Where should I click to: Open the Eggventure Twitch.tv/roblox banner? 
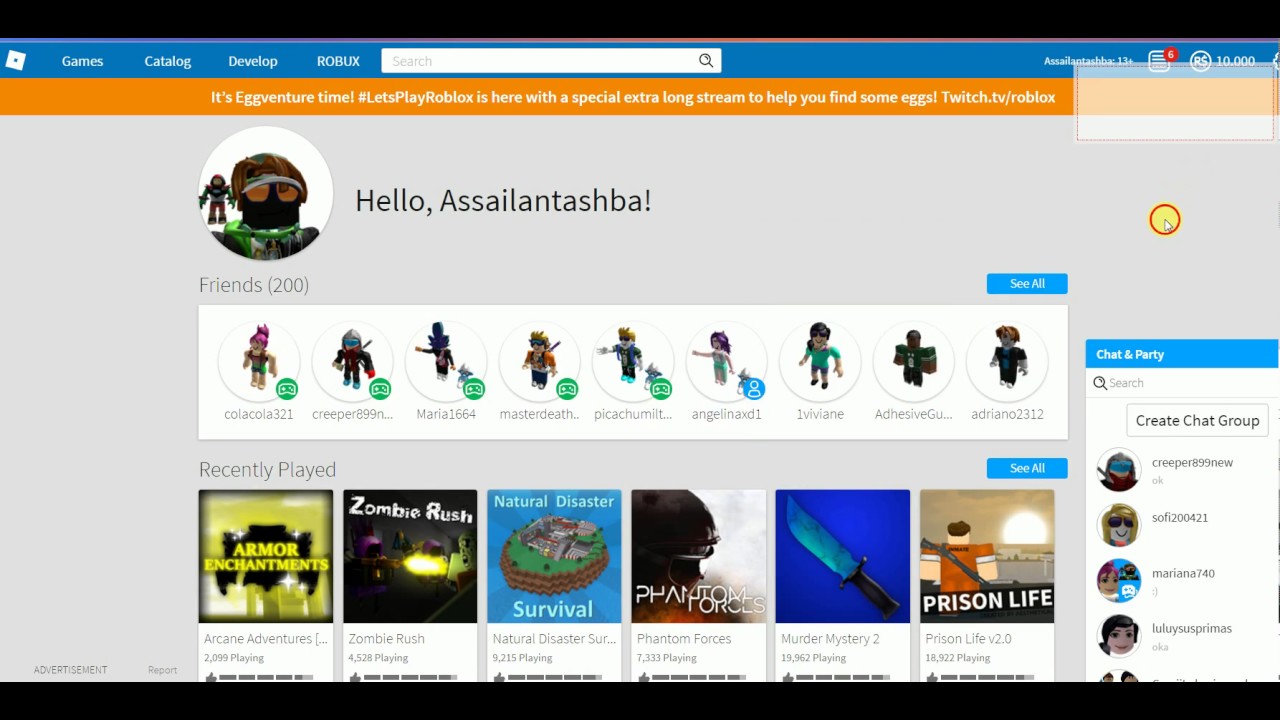coord(633,97)
